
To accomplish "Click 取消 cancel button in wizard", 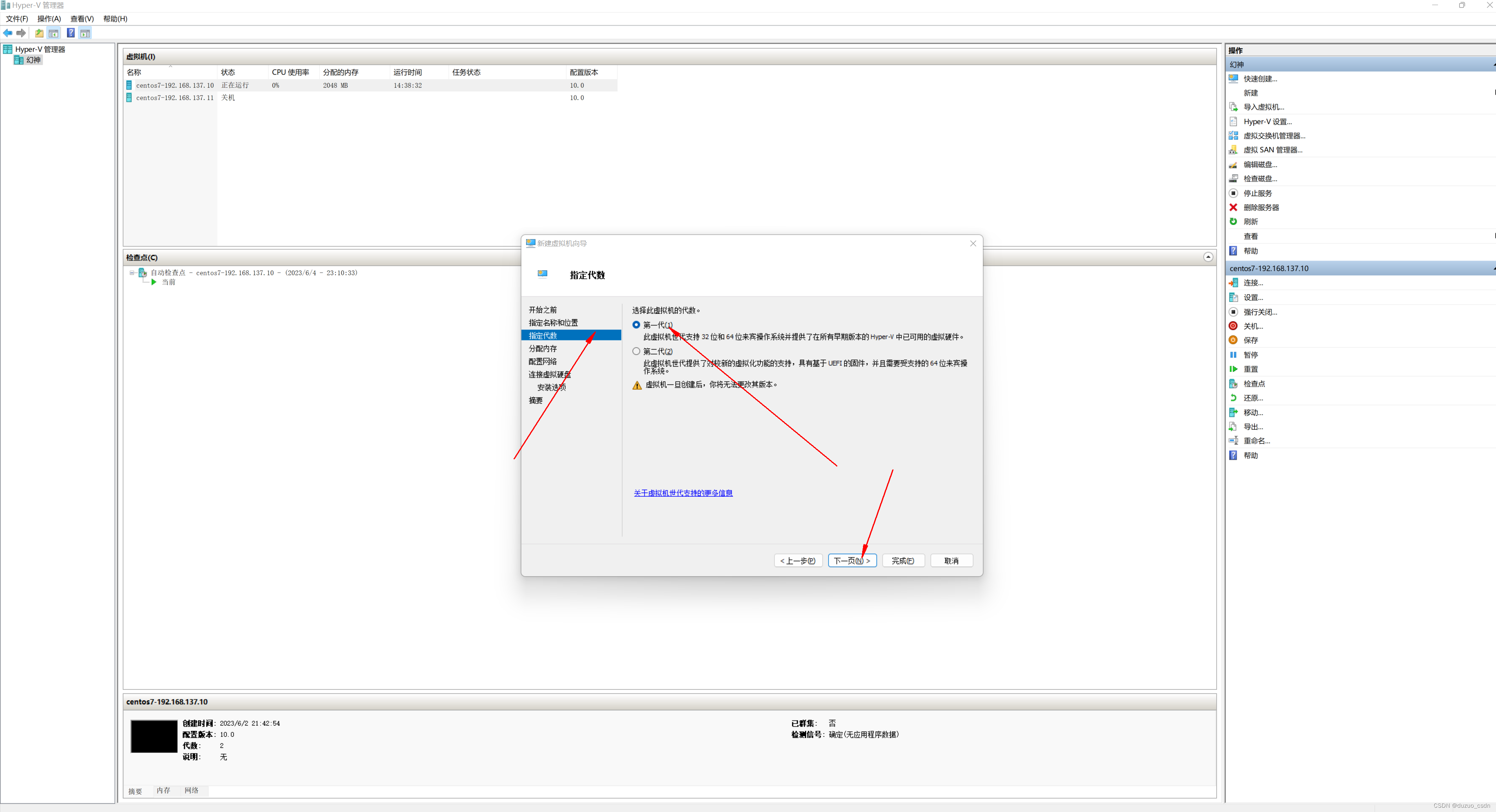I will [x=951, y=561].
